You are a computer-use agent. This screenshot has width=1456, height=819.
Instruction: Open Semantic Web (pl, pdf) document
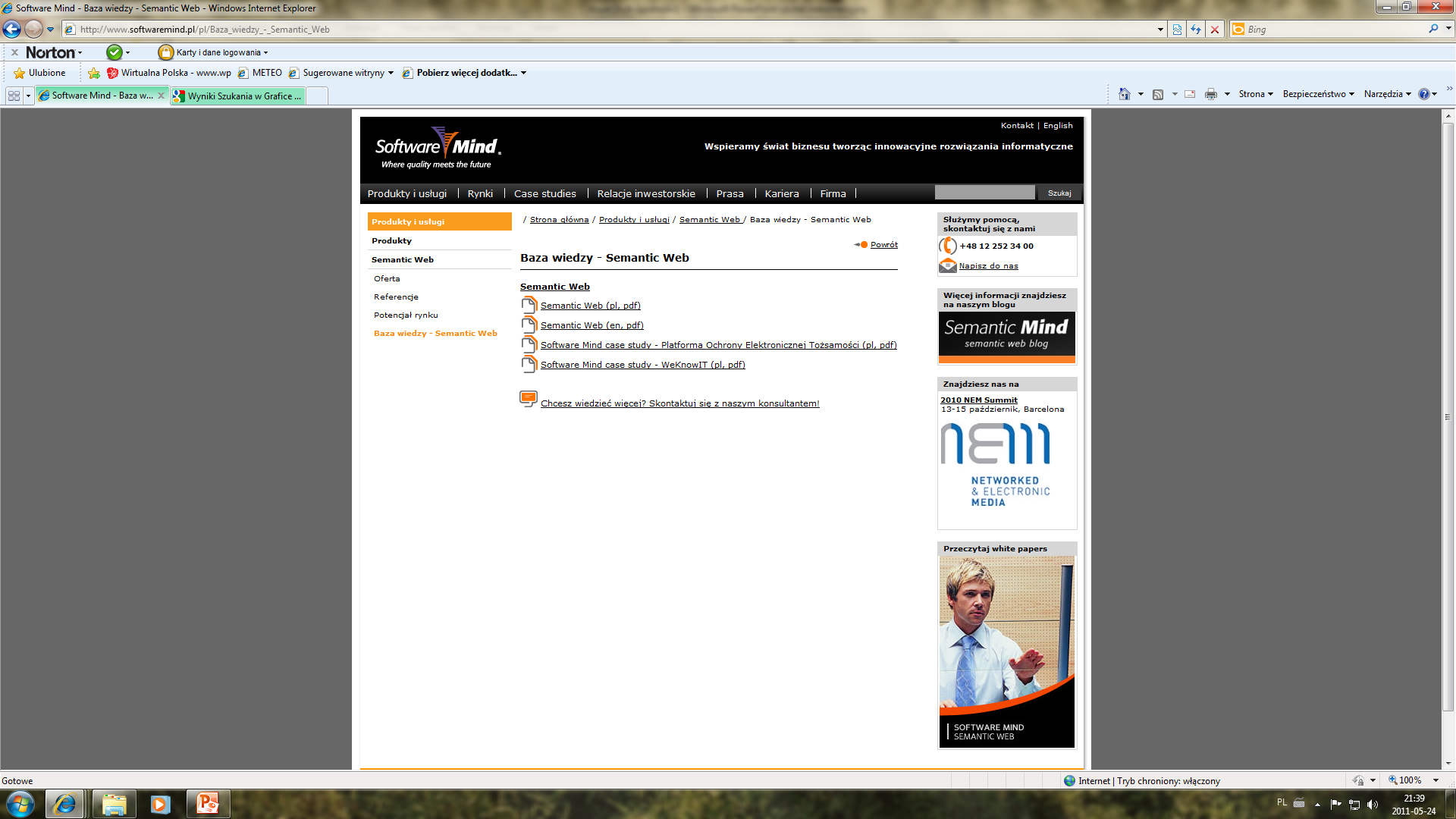pyautogui.click(x=591, y=306)
